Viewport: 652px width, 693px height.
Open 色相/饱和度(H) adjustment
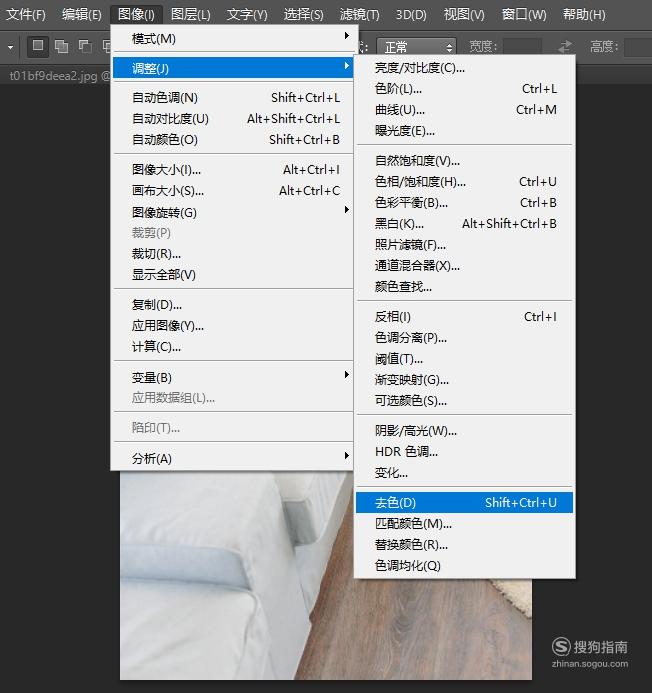(464, 182)
